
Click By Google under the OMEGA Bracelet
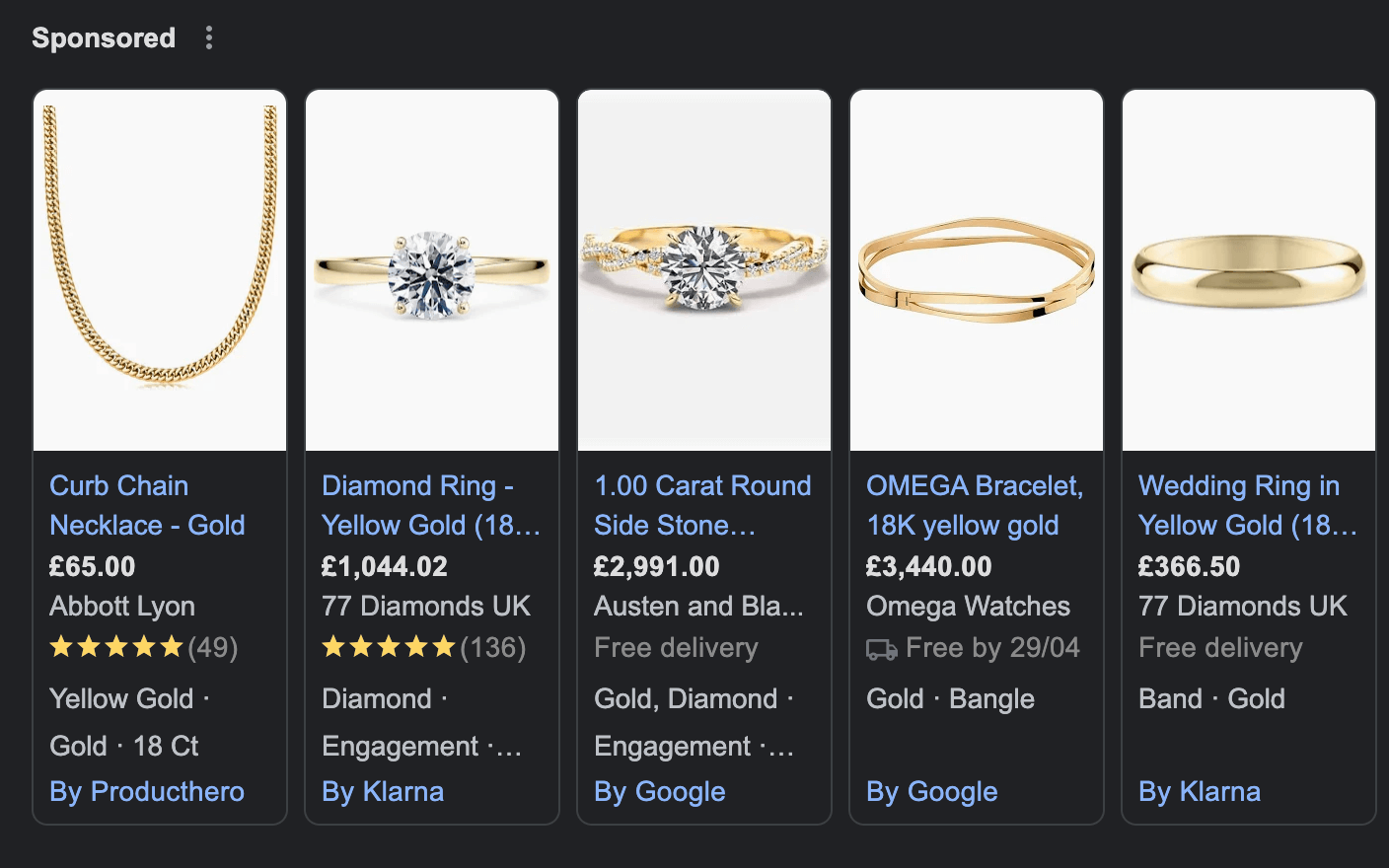pos(931,791)
